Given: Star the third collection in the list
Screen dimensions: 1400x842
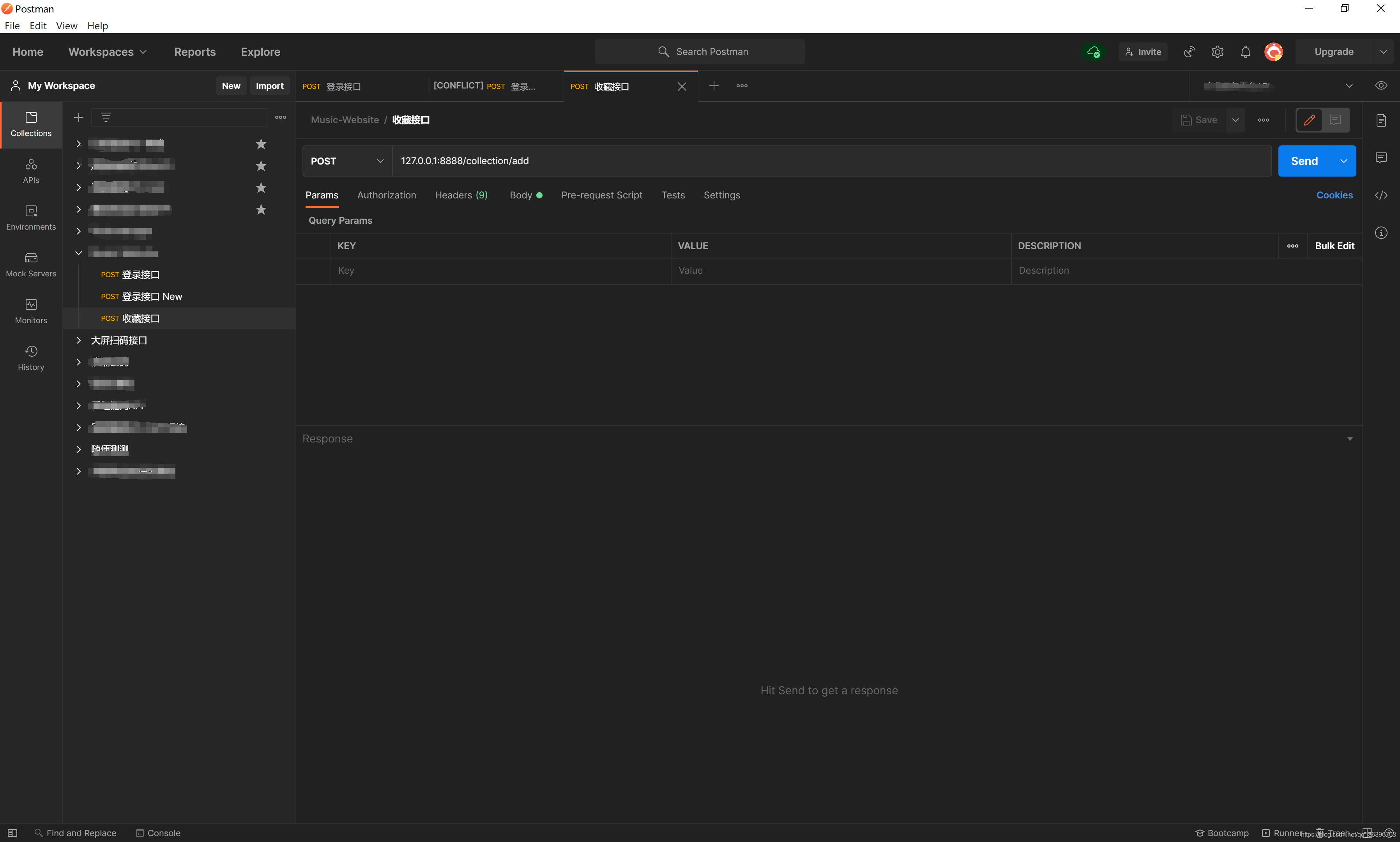Looking at the screenshot, I should (x=261, y=187).
